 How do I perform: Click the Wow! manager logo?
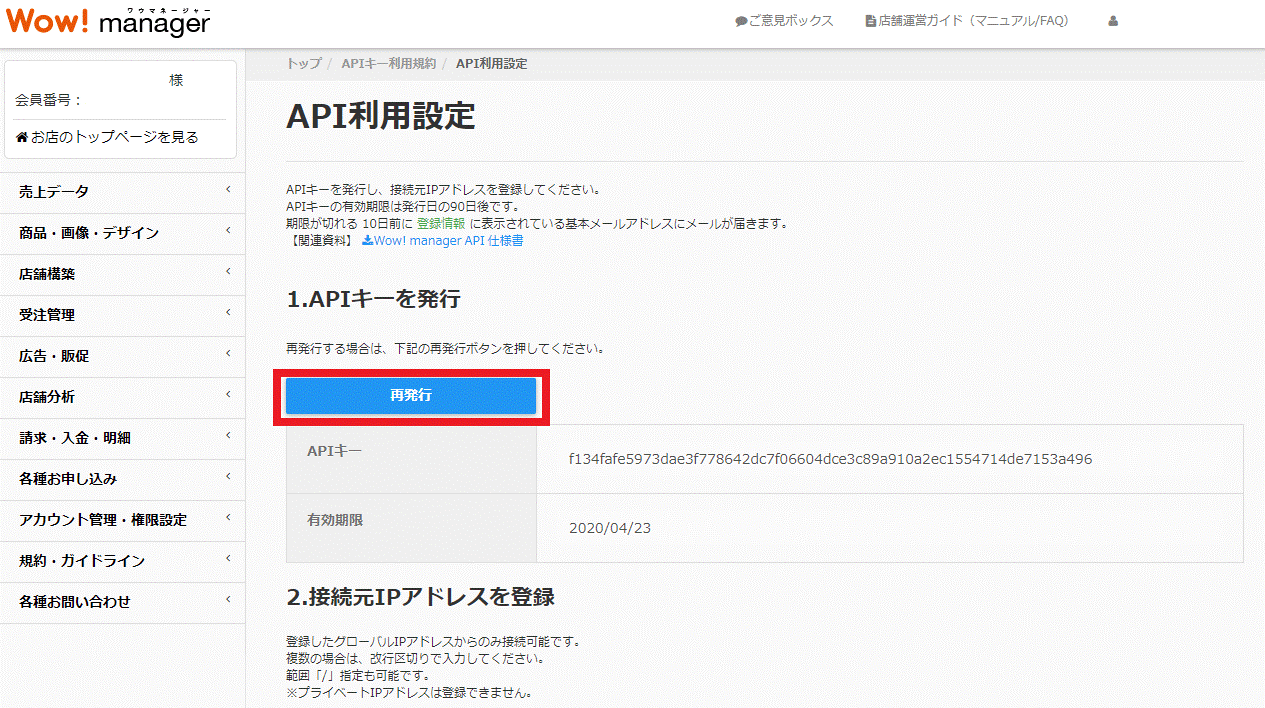(x=108, y=21)
